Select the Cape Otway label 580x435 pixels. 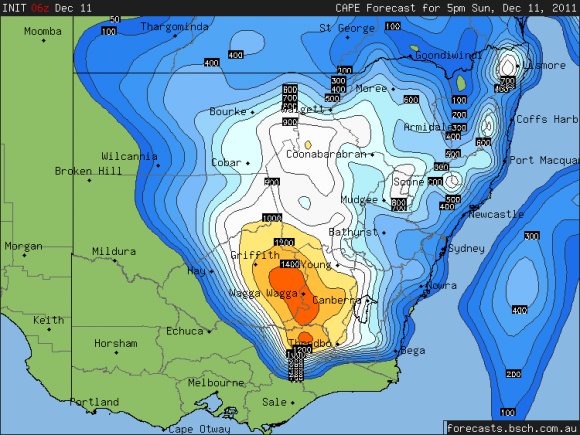[199, 429]
